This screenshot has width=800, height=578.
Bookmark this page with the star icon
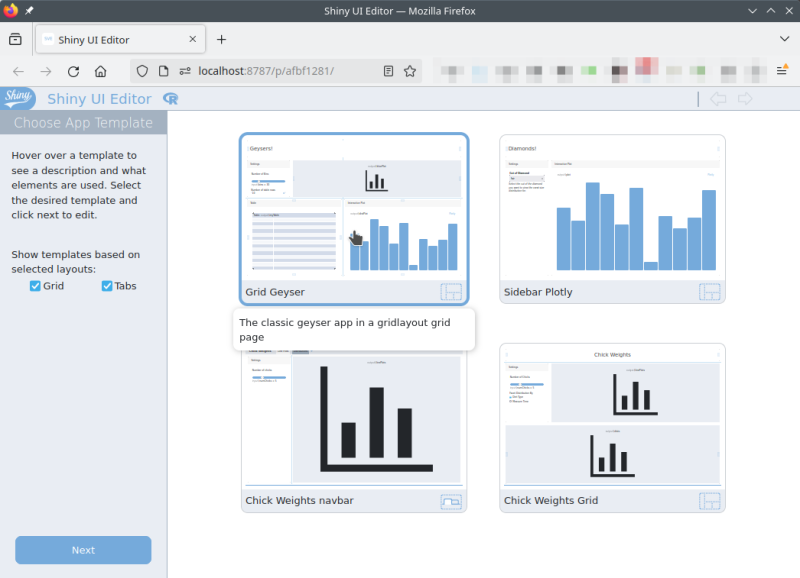(410, 72)
